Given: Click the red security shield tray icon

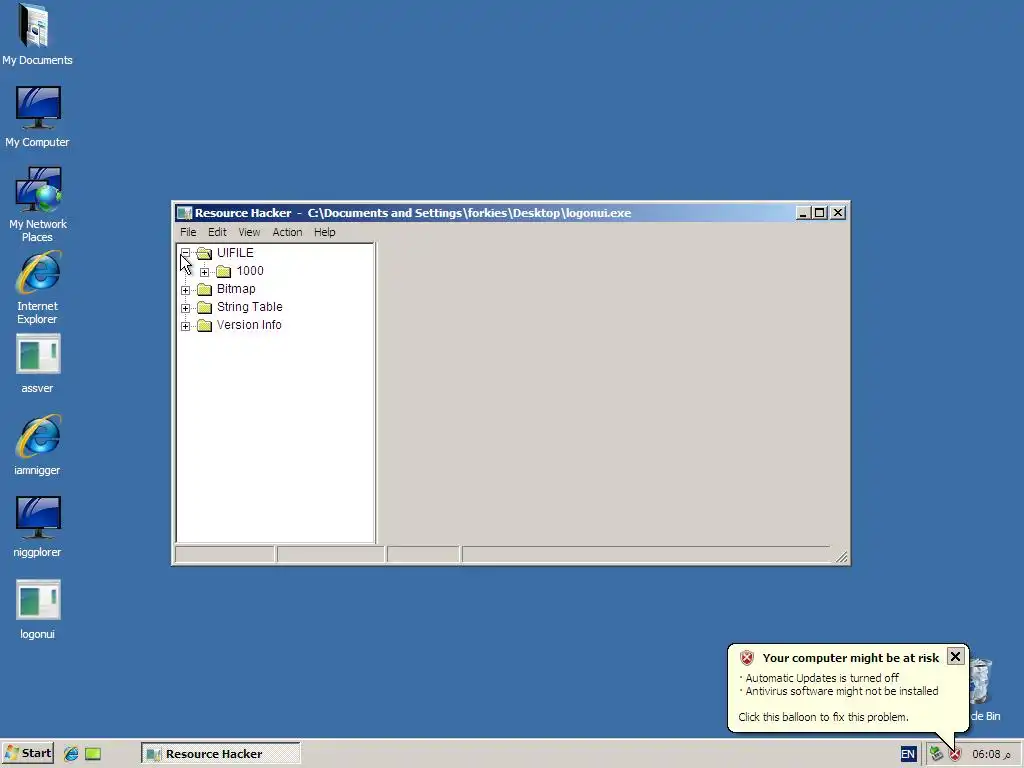Looking at the screenshot, I should pos(955,754).
